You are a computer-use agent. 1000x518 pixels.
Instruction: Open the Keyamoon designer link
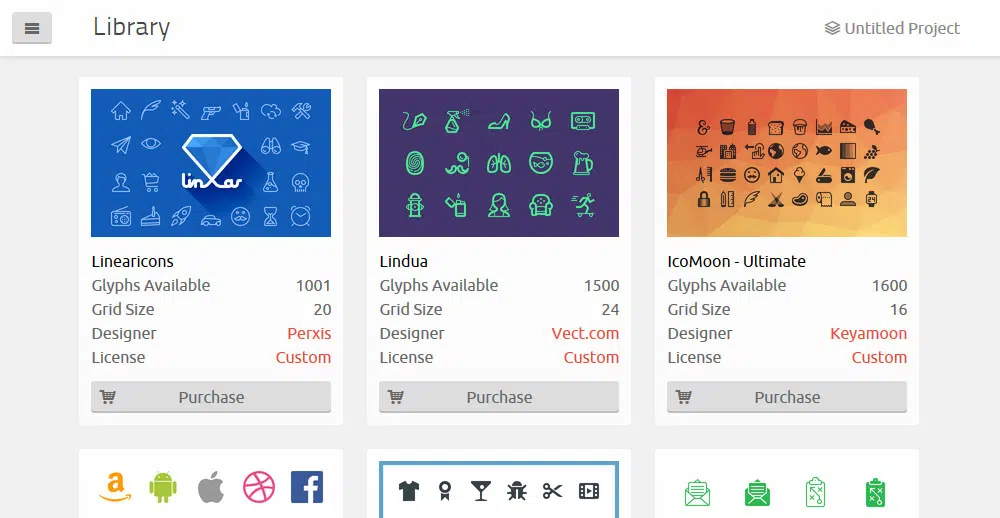pyautogui.click(x=868, y=333)
